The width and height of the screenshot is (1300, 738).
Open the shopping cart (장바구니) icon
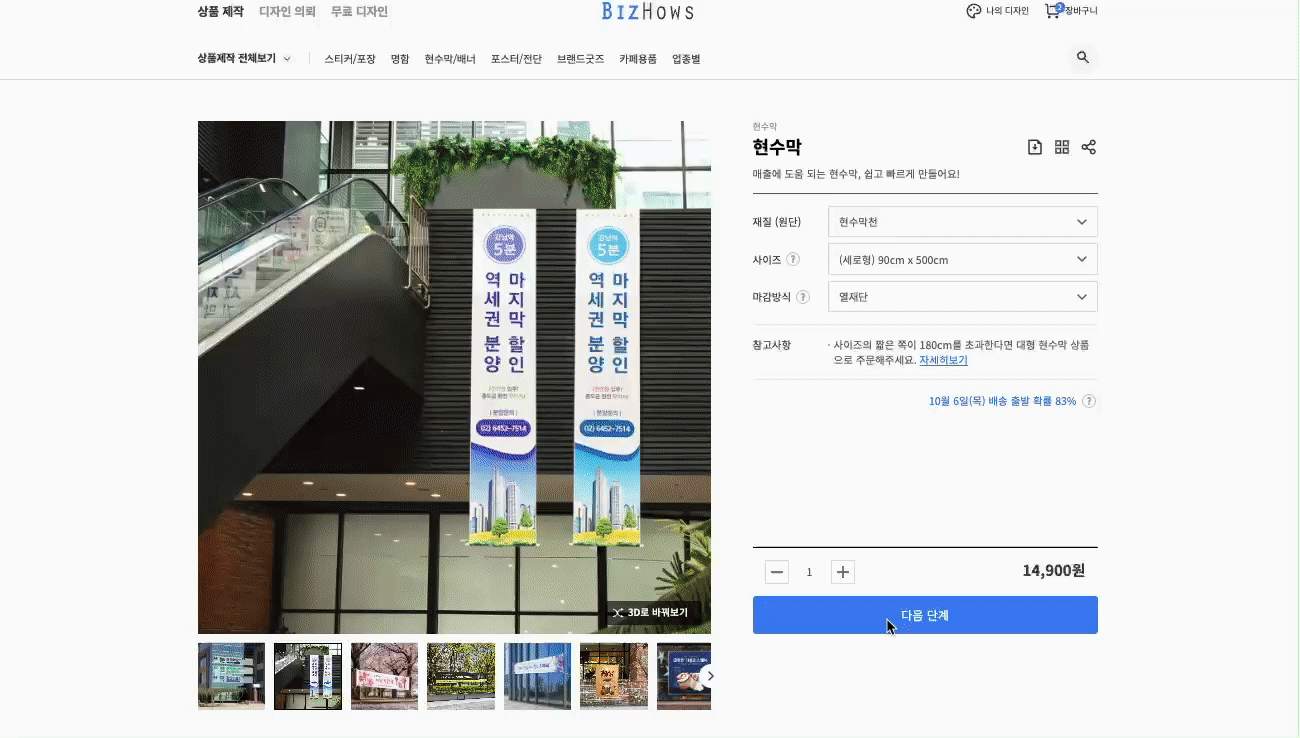pyautogui.click(x=1052, y=11)
